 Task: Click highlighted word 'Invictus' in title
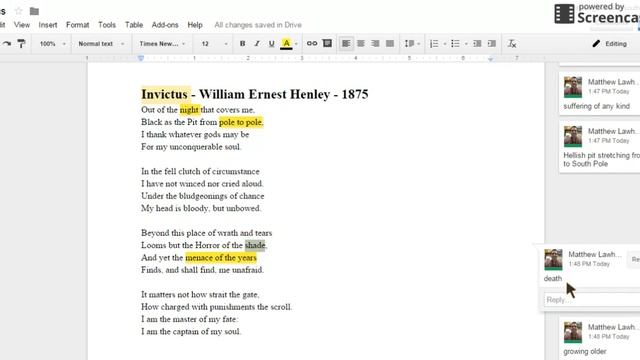pyautogui.click(x=164, y=94)
